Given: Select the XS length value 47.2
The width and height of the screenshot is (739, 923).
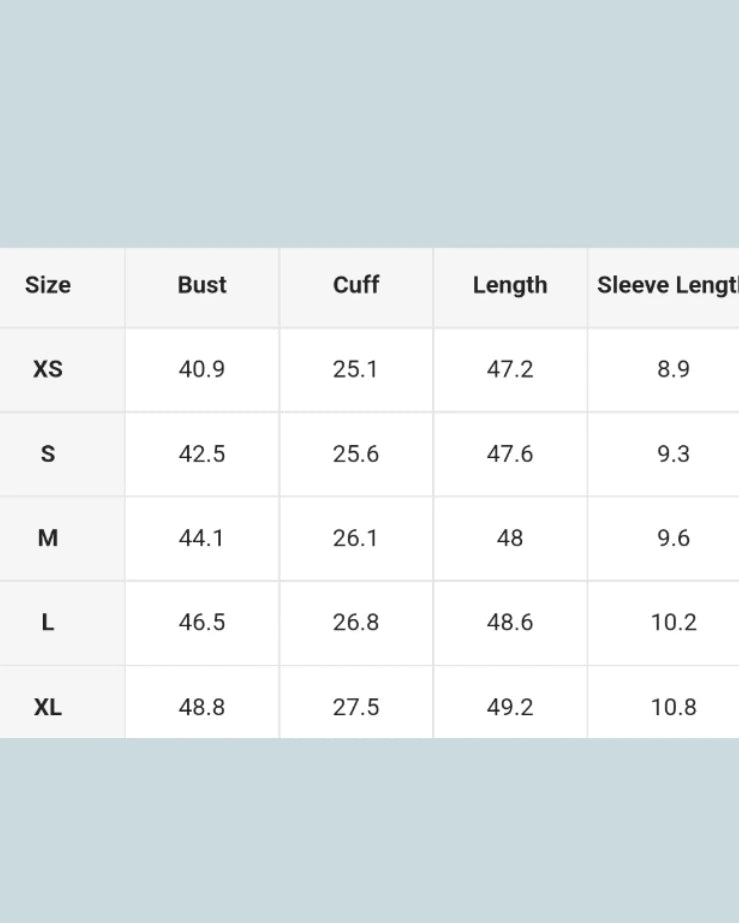Looking at the screenshot, I should click(x=510, y=369).
